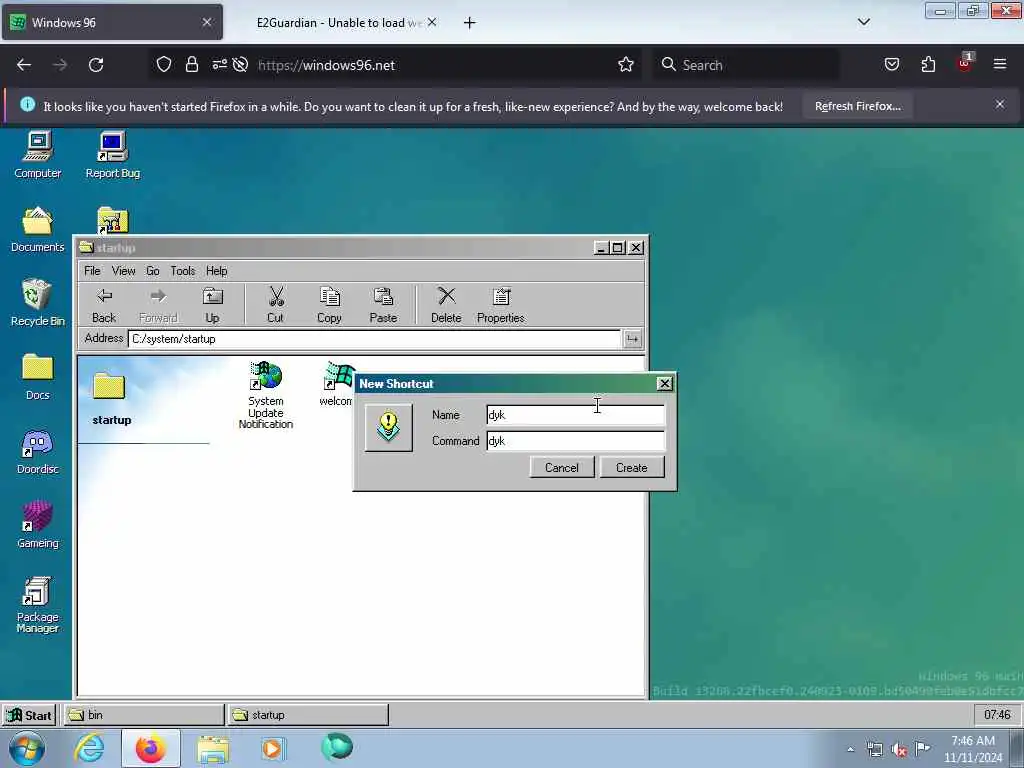Switch to the Windows 96 browser tab
The width and height of the screenshot is (1024, 768).
pos(112,22)
